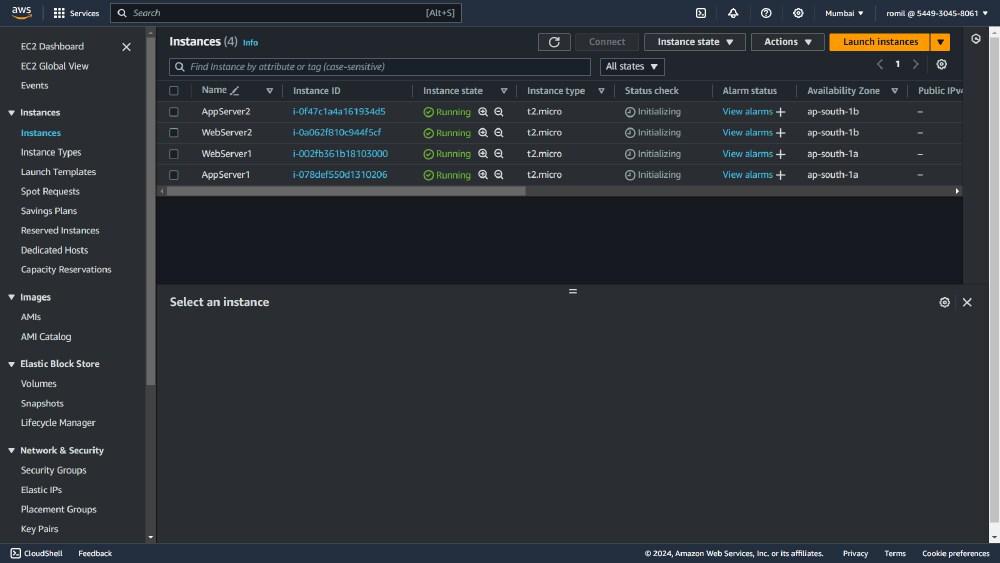Edit Name column pencil icon
1000x563 pixels.
coord(235,91)
